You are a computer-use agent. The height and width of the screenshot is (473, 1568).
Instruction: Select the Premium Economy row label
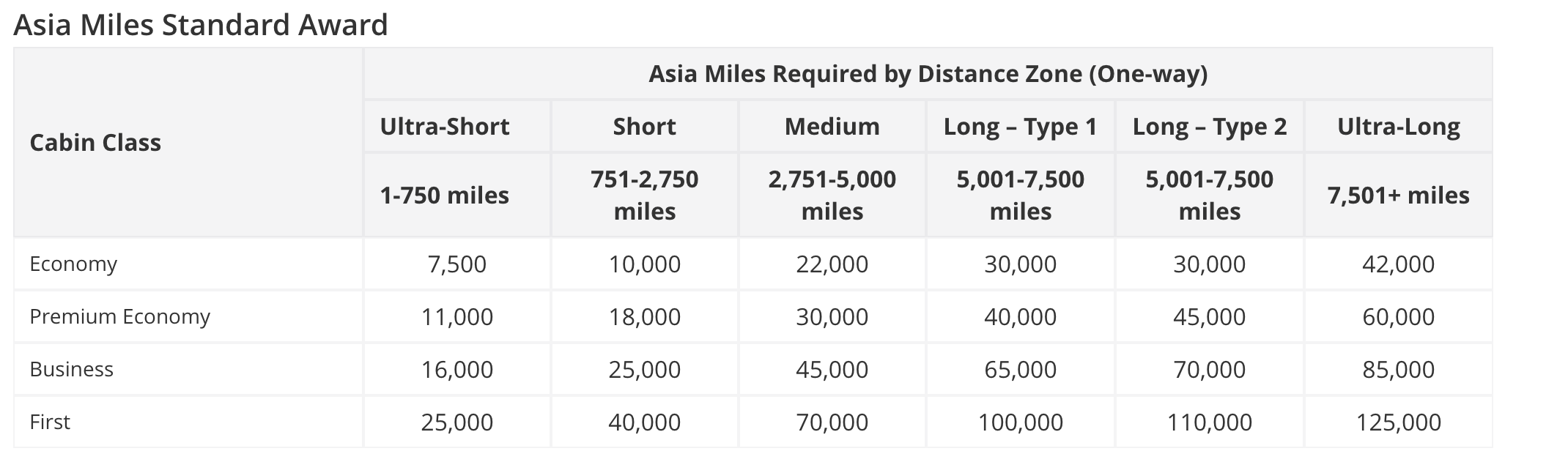tap(119, 316)
